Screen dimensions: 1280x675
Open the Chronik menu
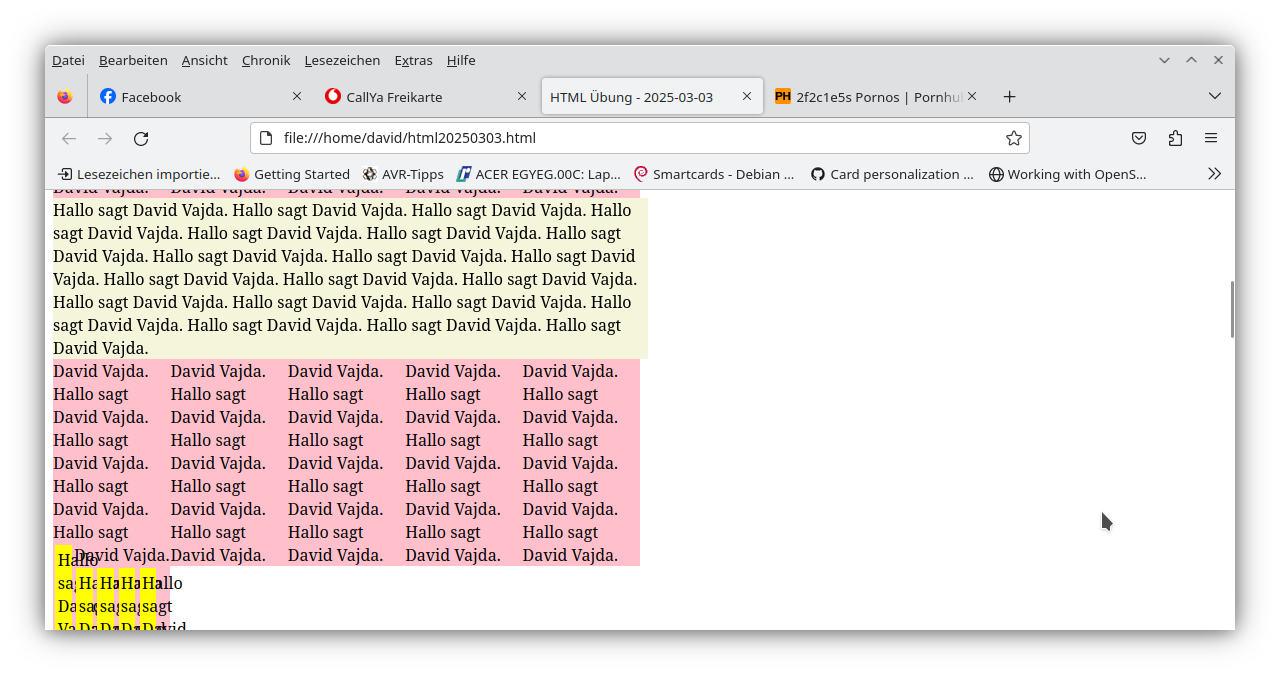[x=266, y=61]
